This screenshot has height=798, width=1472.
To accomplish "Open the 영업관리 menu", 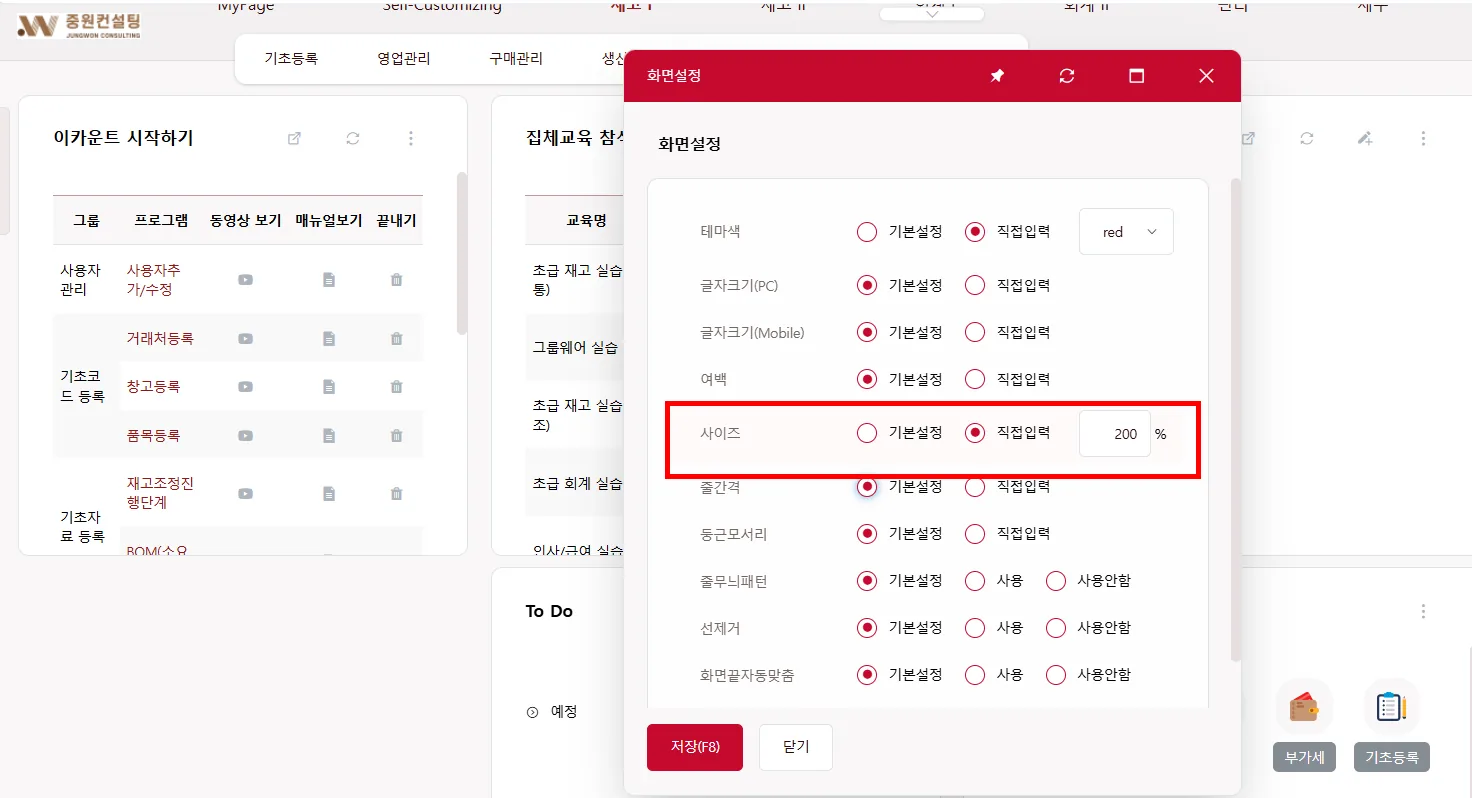I will (404, 59).
